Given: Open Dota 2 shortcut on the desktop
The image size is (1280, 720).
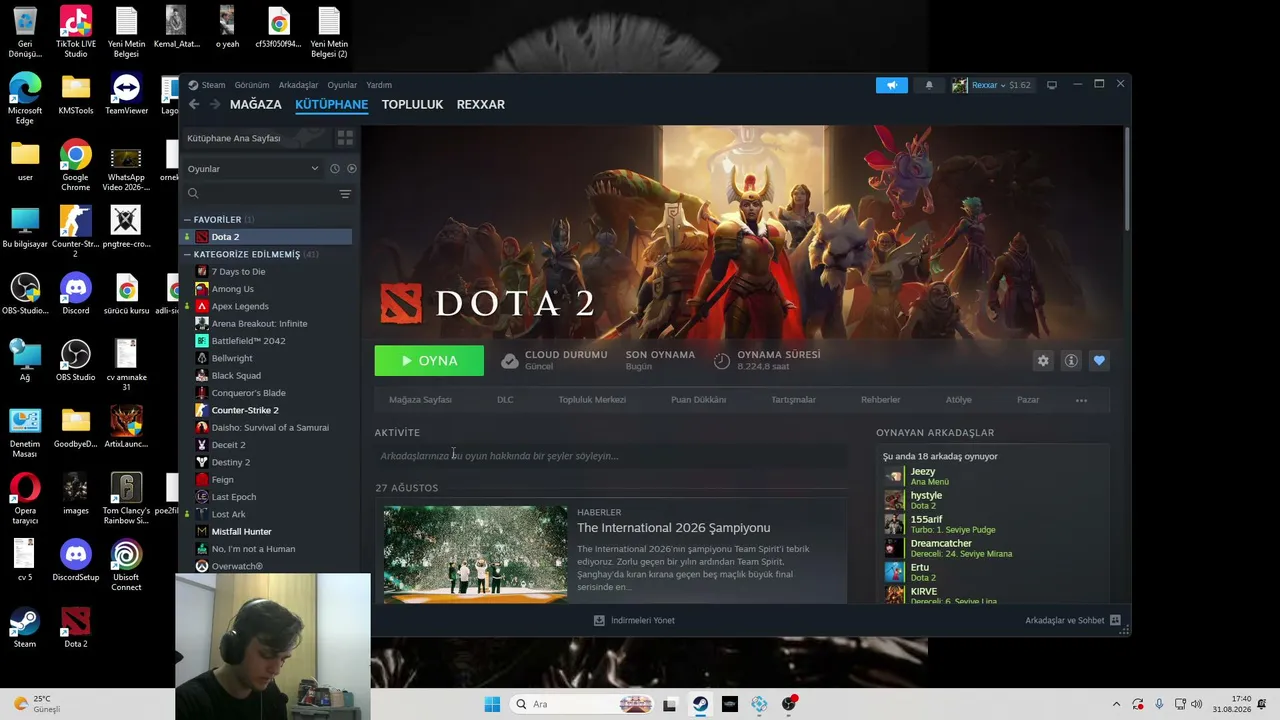Looking at the screenshot, I should pos(75,627).
